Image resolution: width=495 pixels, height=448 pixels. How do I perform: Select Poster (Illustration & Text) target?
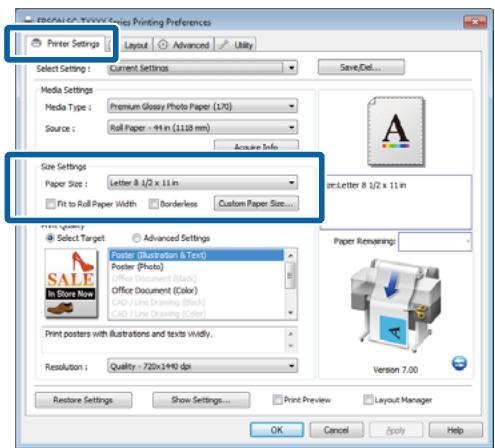point(197,255)
